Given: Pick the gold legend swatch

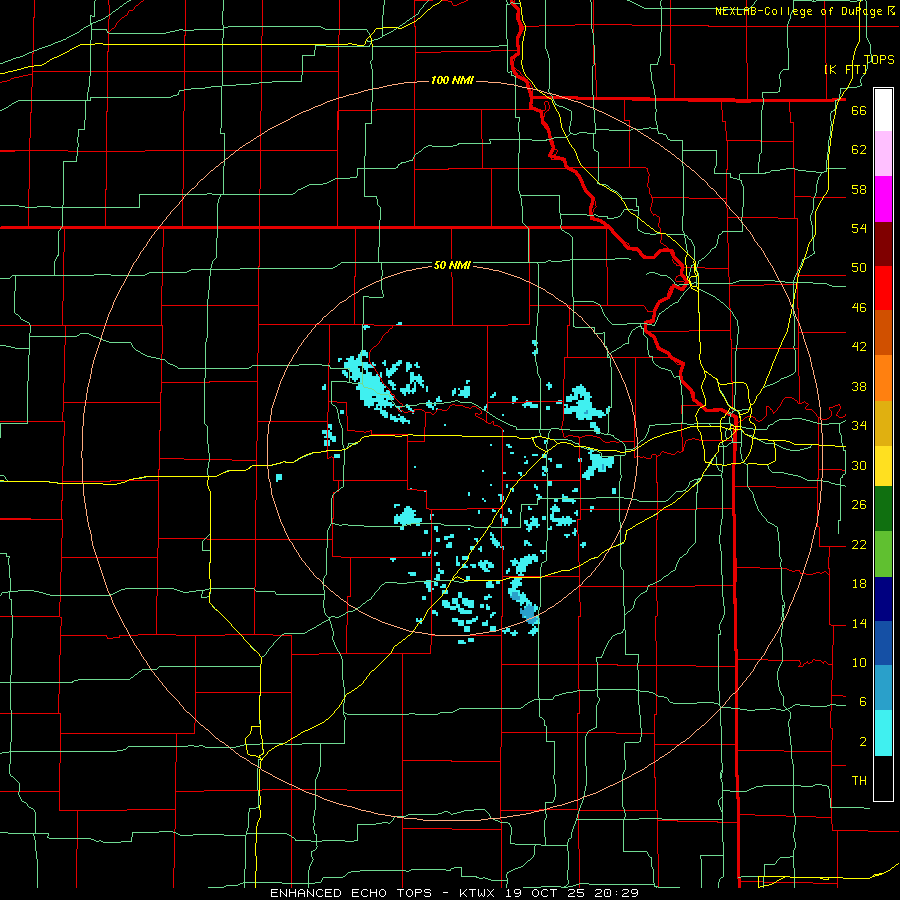Looking at the screenshot, I should click(x=883, y=423).
